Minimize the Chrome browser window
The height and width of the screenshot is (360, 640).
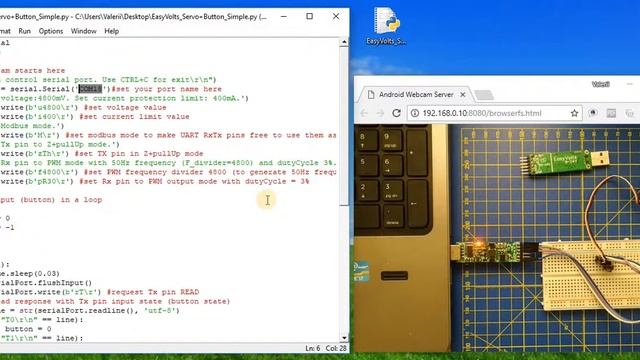click(x=629, y=84)
